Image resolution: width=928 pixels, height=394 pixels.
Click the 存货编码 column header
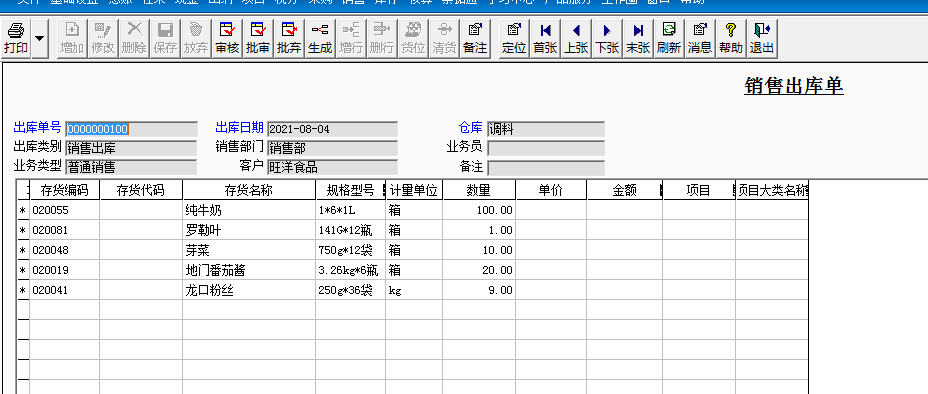coord(65,190)
